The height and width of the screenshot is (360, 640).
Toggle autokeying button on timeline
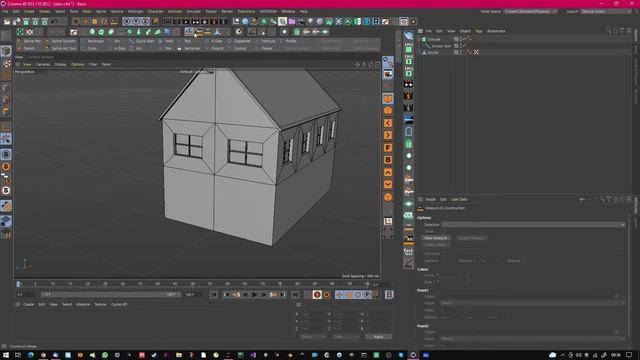click(x=327, y=295)
